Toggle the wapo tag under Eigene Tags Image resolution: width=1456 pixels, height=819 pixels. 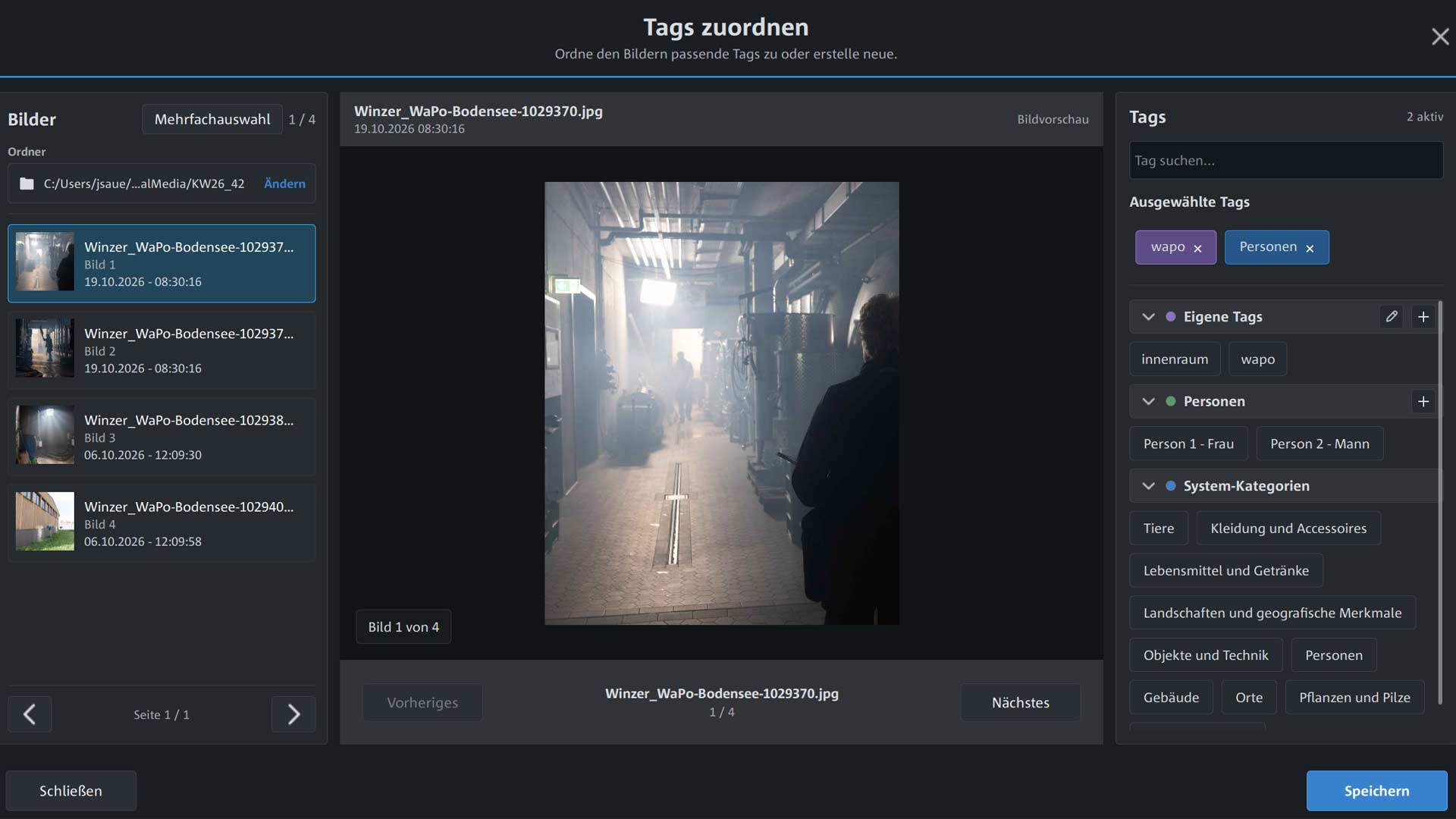pyautogui.click(x=1257, y=359)
